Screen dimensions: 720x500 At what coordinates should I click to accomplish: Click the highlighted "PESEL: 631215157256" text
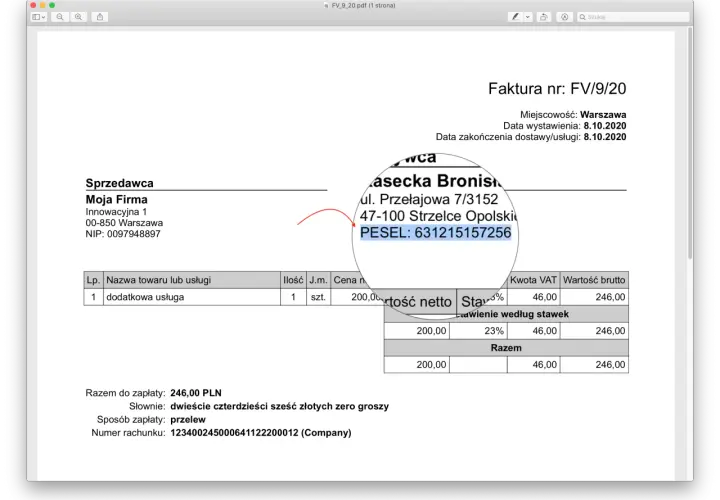click(435, 233)
